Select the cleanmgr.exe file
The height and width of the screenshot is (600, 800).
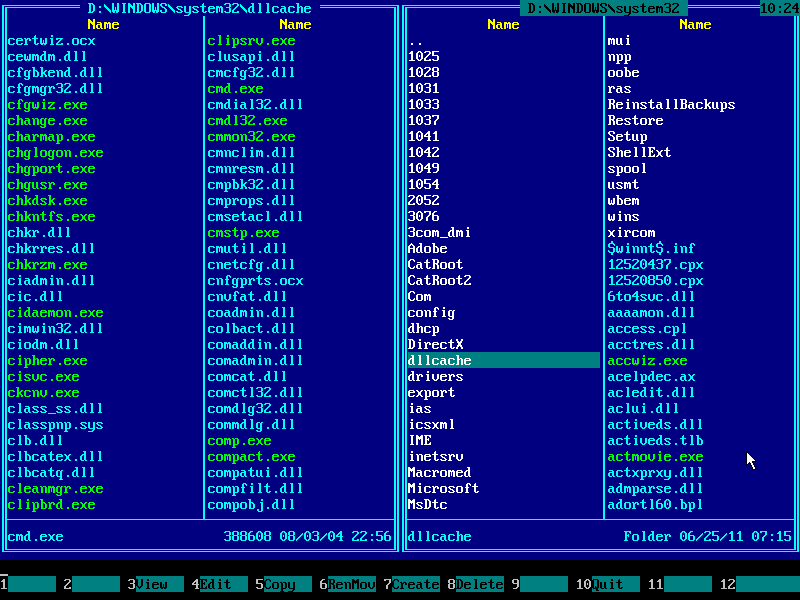point(56,488)
